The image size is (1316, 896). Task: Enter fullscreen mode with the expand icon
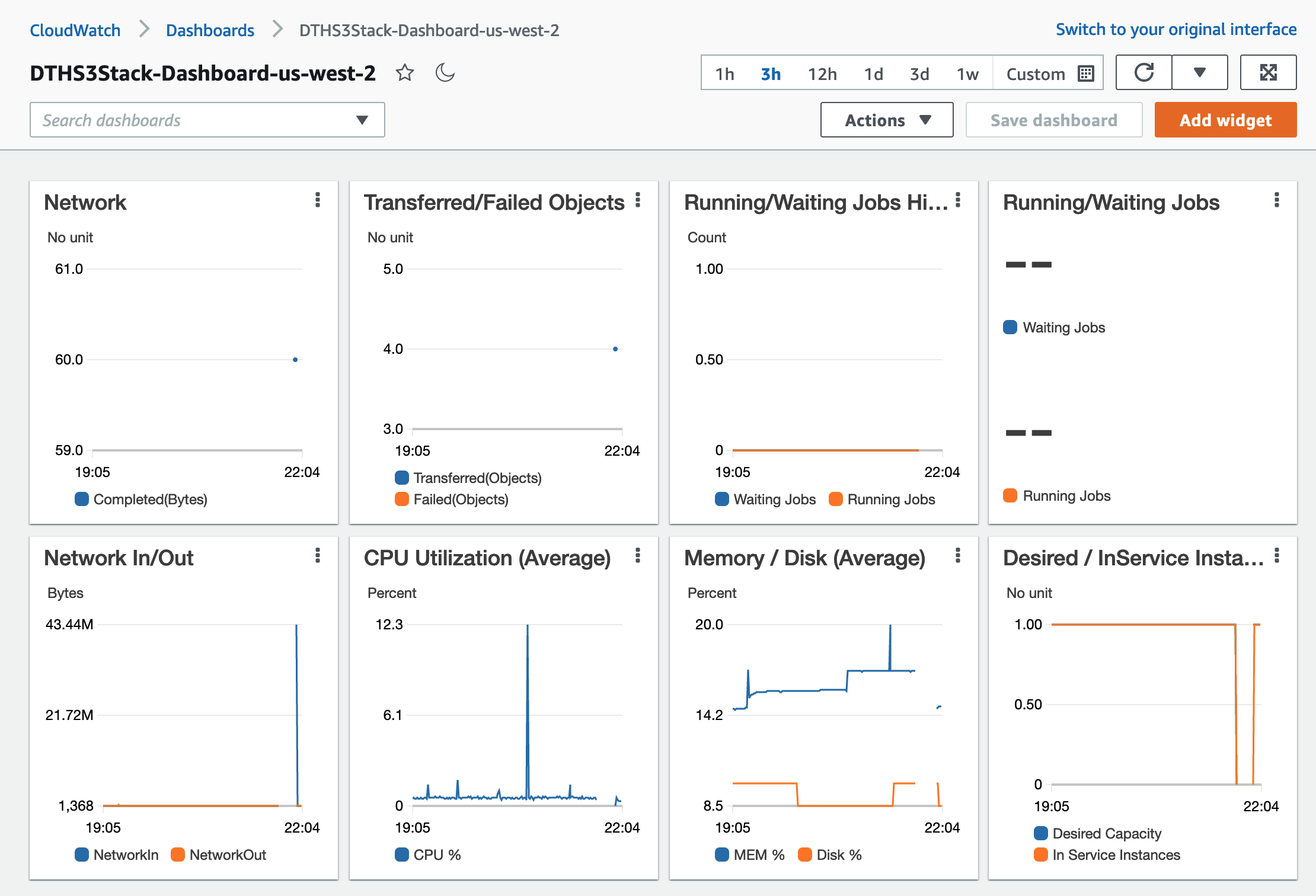(1268, 73)
